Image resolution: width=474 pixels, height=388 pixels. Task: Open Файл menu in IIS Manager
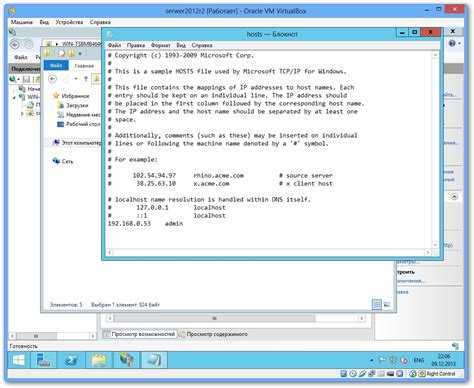21,57
